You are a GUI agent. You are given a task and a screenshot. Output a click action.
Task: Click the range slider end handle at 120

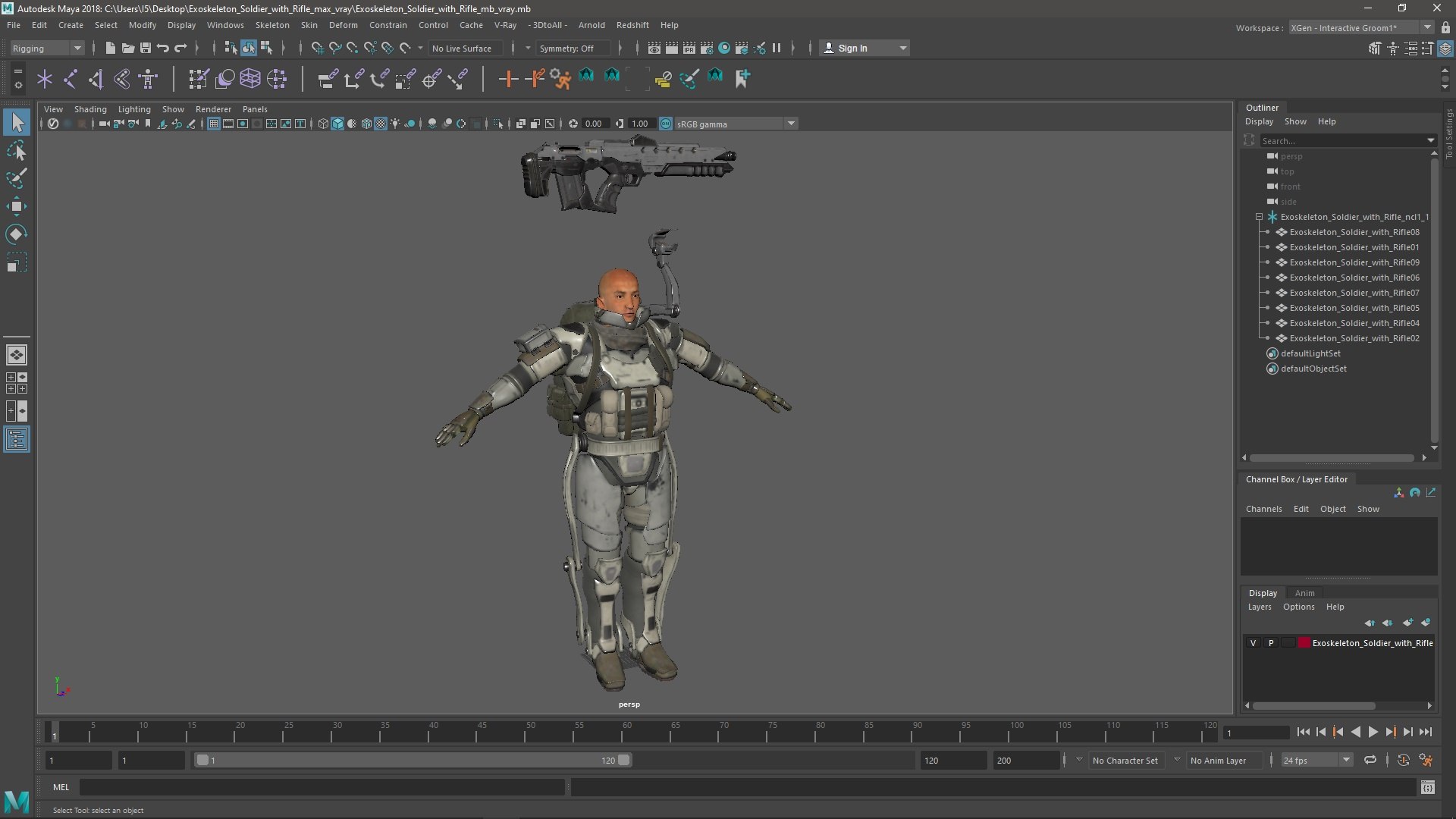click(624, 760)
